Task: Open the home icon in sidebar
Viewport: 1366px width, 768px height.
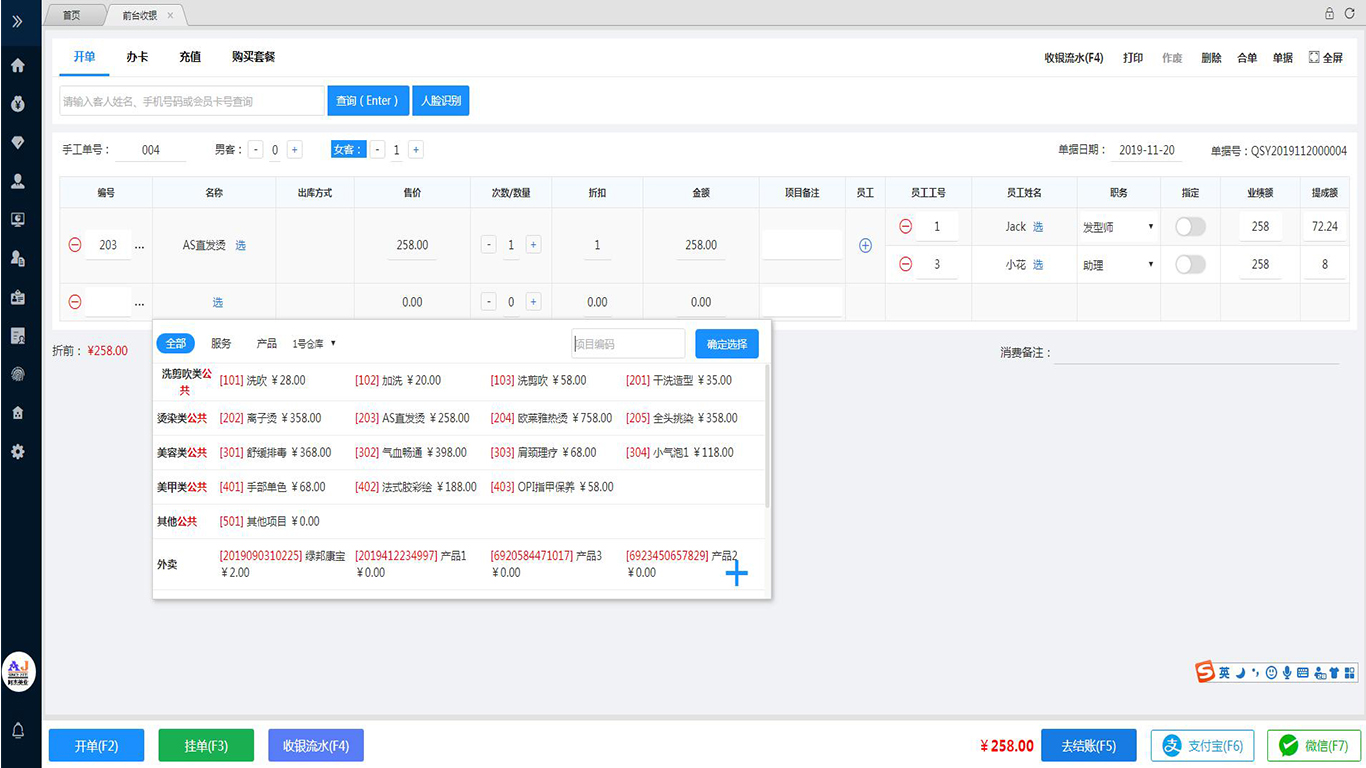Action: tap(18, 66)
